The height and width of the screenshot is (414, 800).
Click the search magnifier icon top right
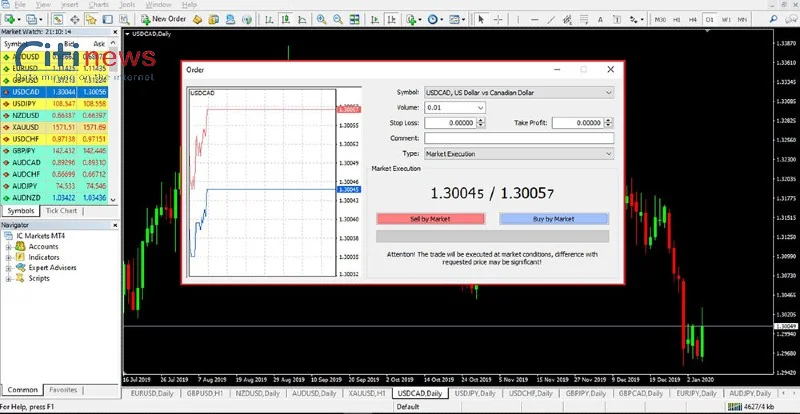[x=773, y=19]
